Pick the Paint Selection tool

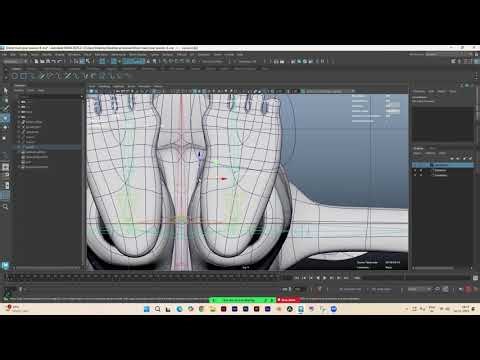pyautogui.click(x=5, y=109)
